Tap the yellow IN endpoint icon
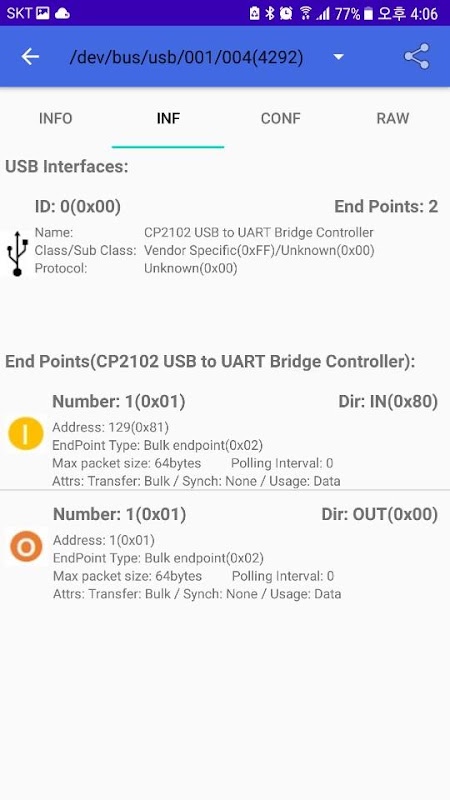This screenshot has height=800, width=450. [x=26, y=434]
